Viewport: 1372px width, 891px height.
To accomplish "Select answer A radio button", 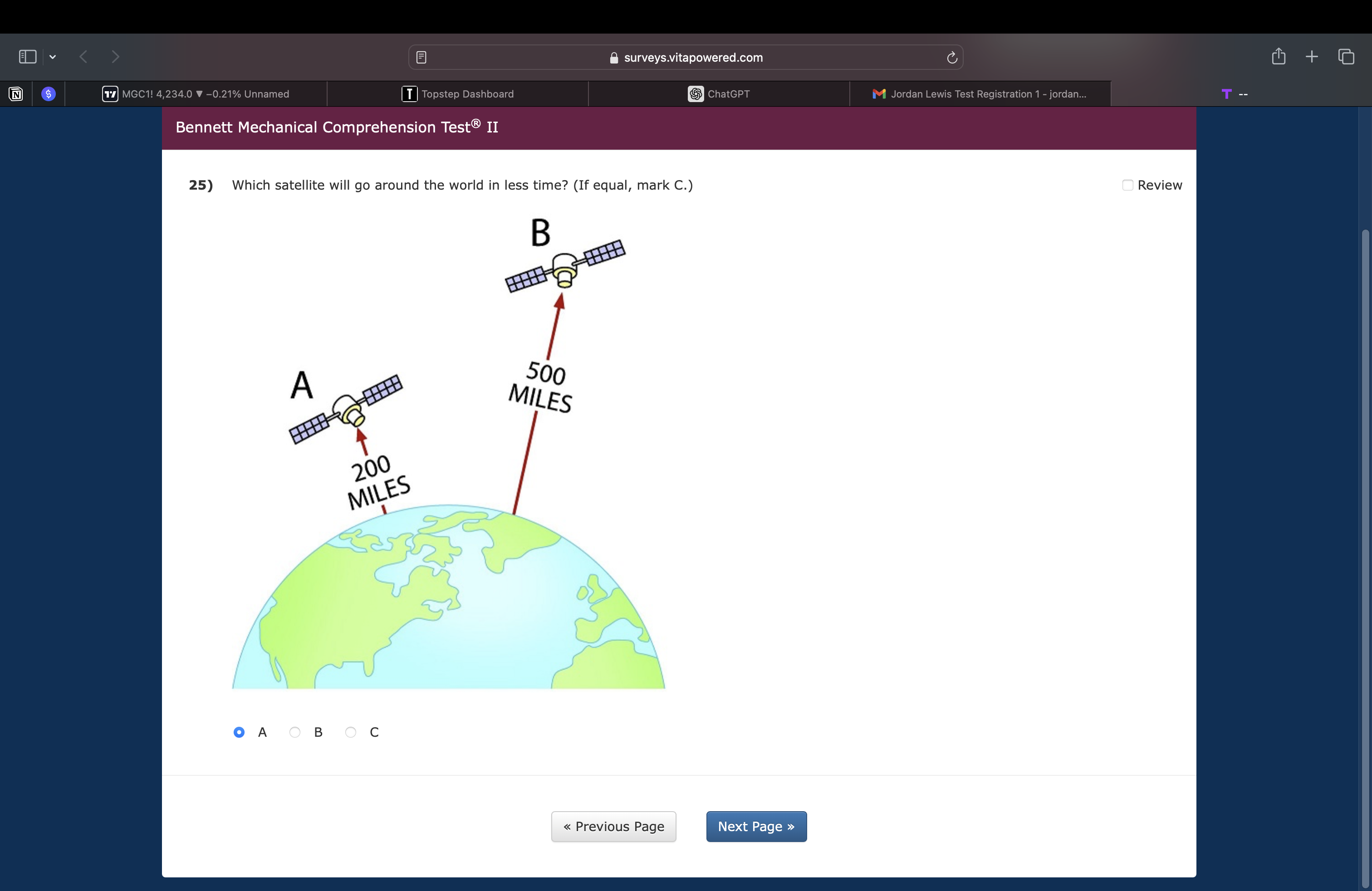I will pyautogui.click(x=239, y=732).
